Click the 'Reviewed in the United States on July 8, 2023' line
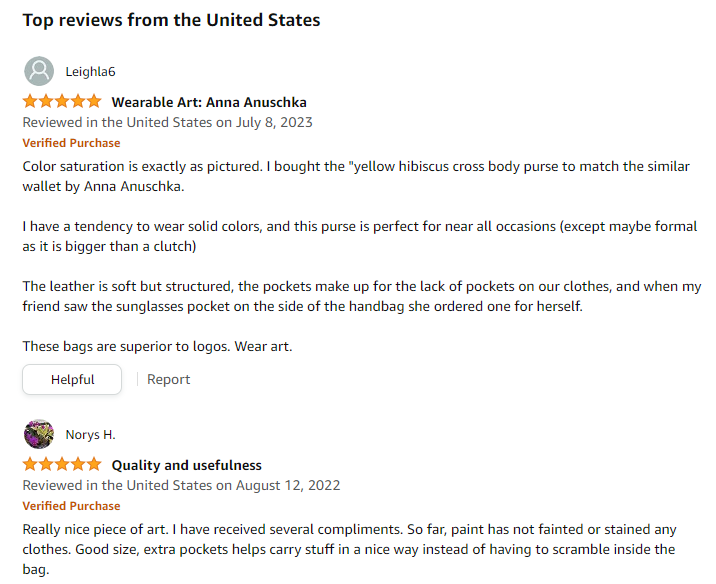The width and height of the screenshot is (716, 584). (x=168, y=122)
